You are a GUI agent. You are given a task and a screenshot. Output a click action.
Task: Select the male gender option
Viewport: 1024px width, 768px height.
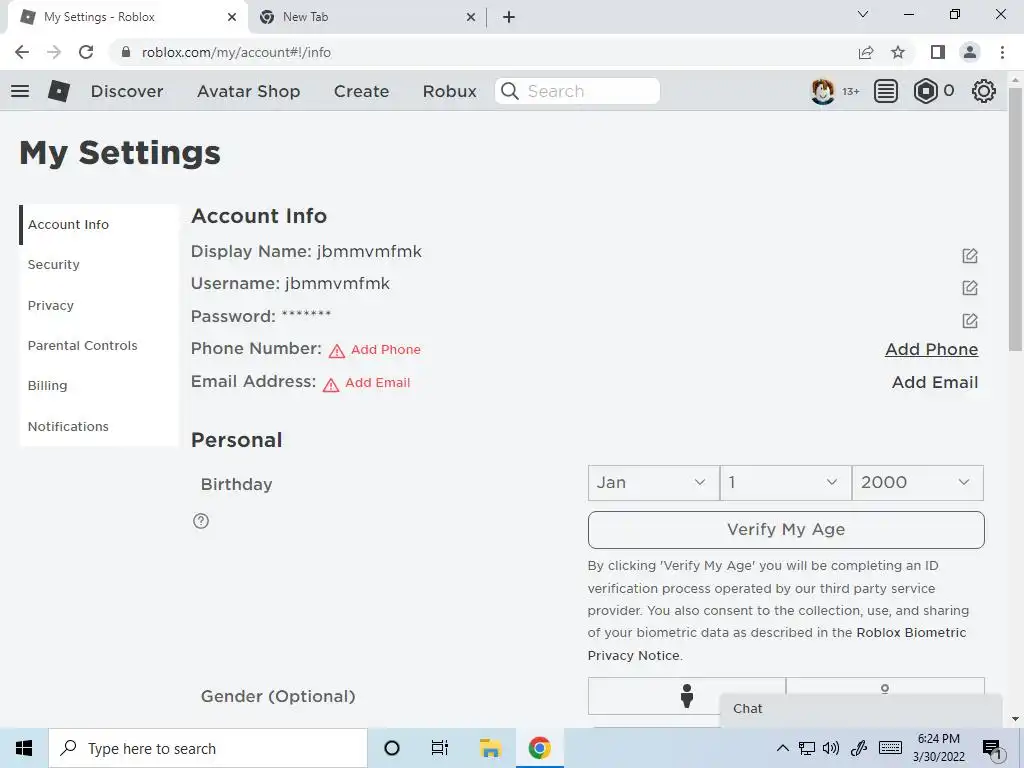click(686, 696)
